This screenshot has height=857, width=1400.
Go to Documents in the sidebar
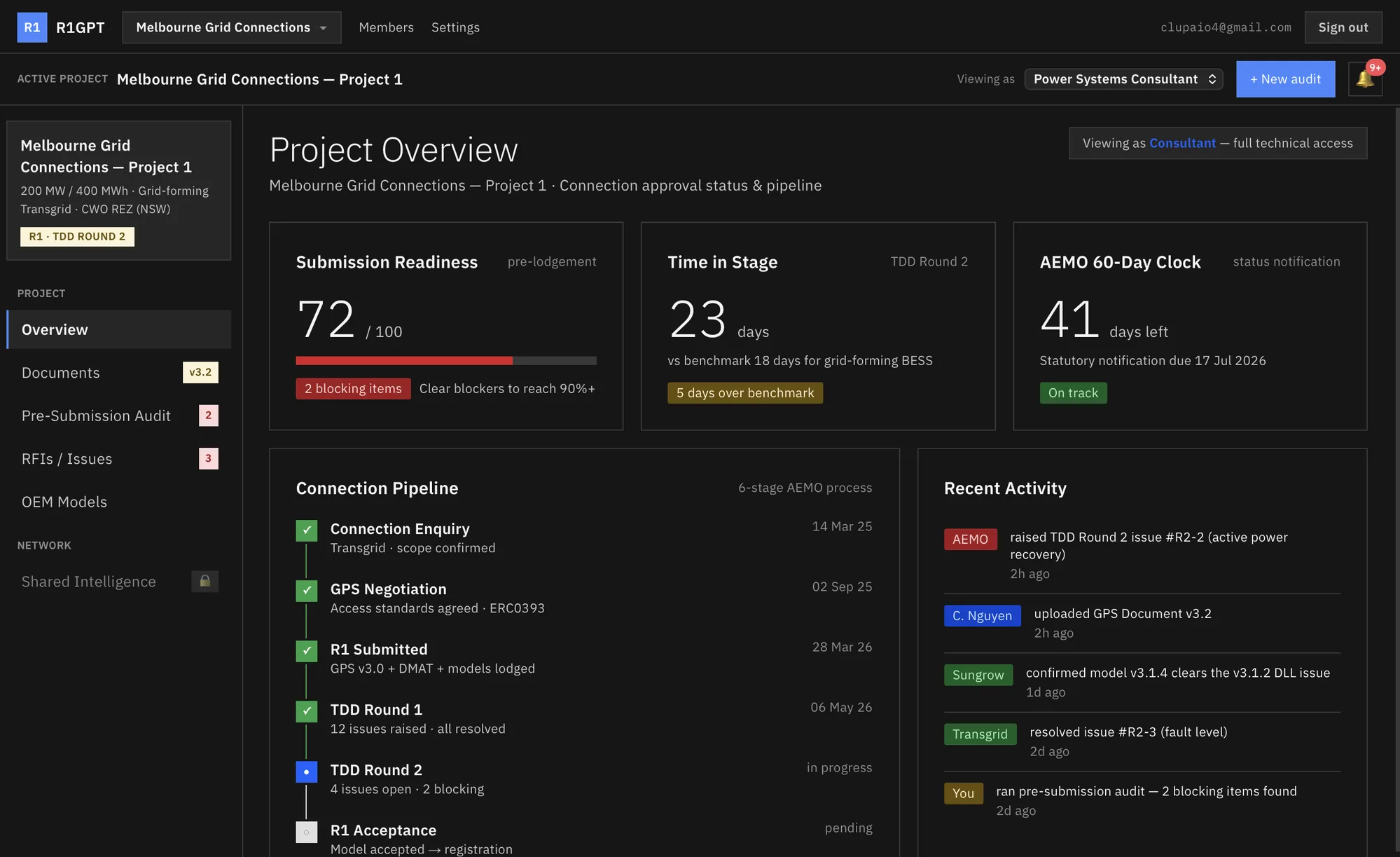[x=119, y=373]
